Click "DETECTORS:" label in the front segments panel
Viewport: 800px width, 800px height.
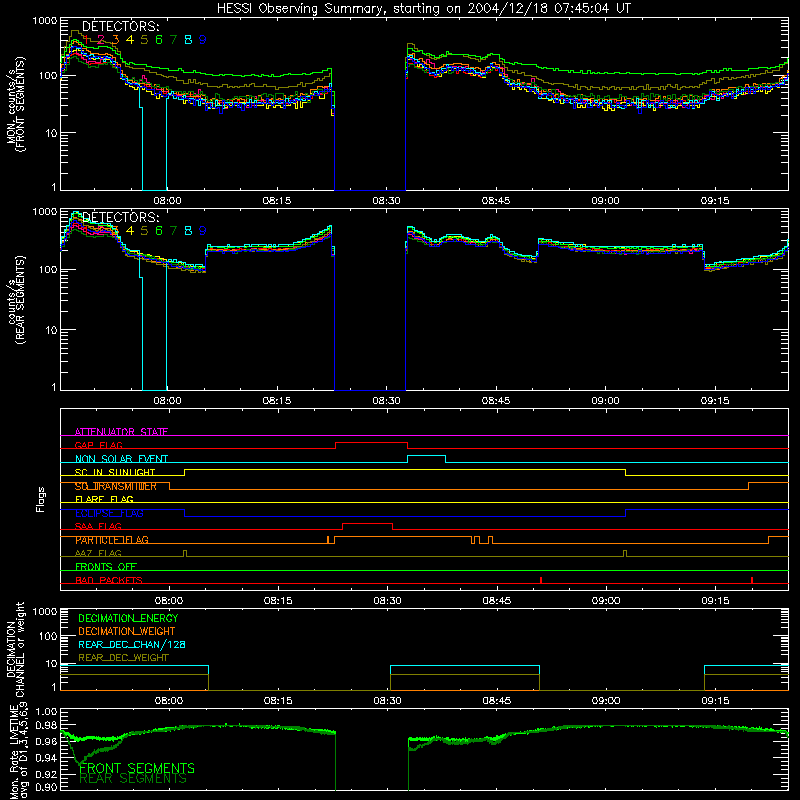[x=120, y=26]
